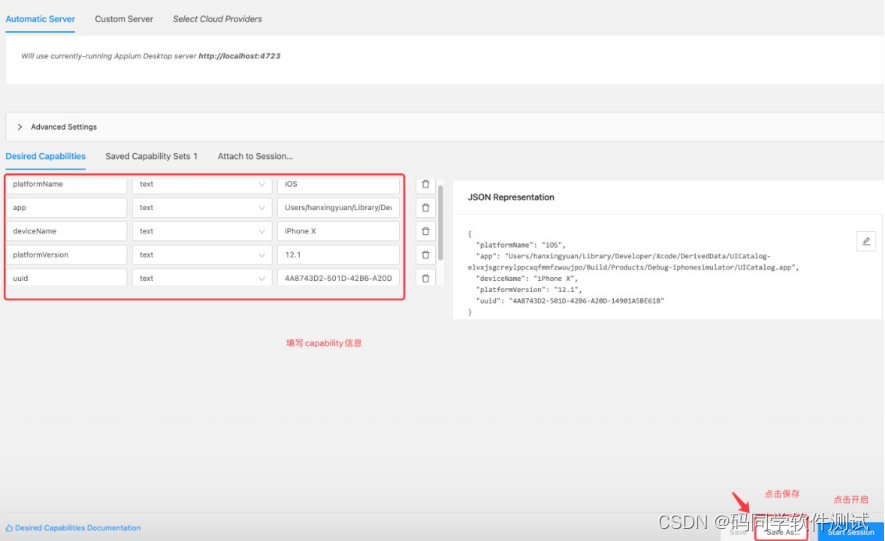Click the "uuid" JSON line

click(570, 301)
